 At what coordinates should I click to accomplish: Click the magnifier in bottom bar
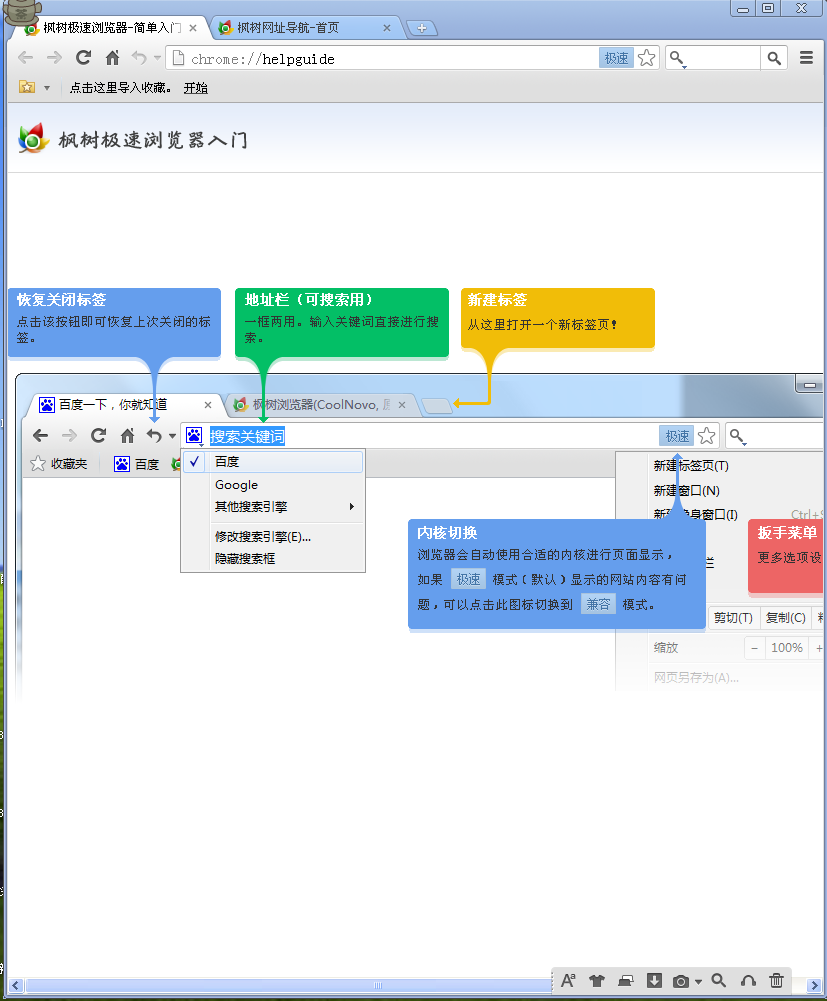pyautogui.click(x=719, y=981)
